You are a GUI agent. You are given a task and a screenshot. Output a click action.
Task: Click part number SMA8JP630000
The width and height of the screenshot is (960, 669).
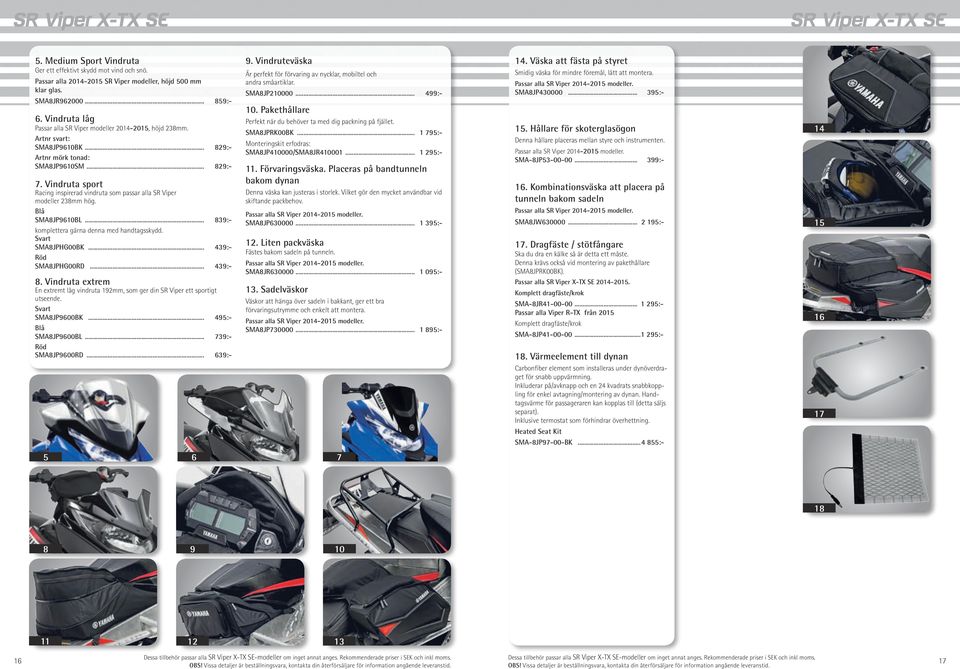click(x=269, y=223)
